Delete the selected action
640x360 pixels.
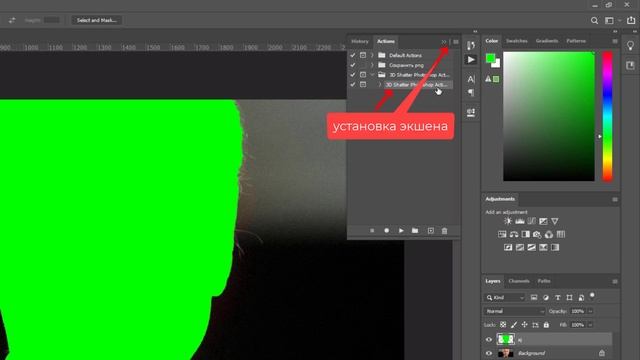[444, 231]
